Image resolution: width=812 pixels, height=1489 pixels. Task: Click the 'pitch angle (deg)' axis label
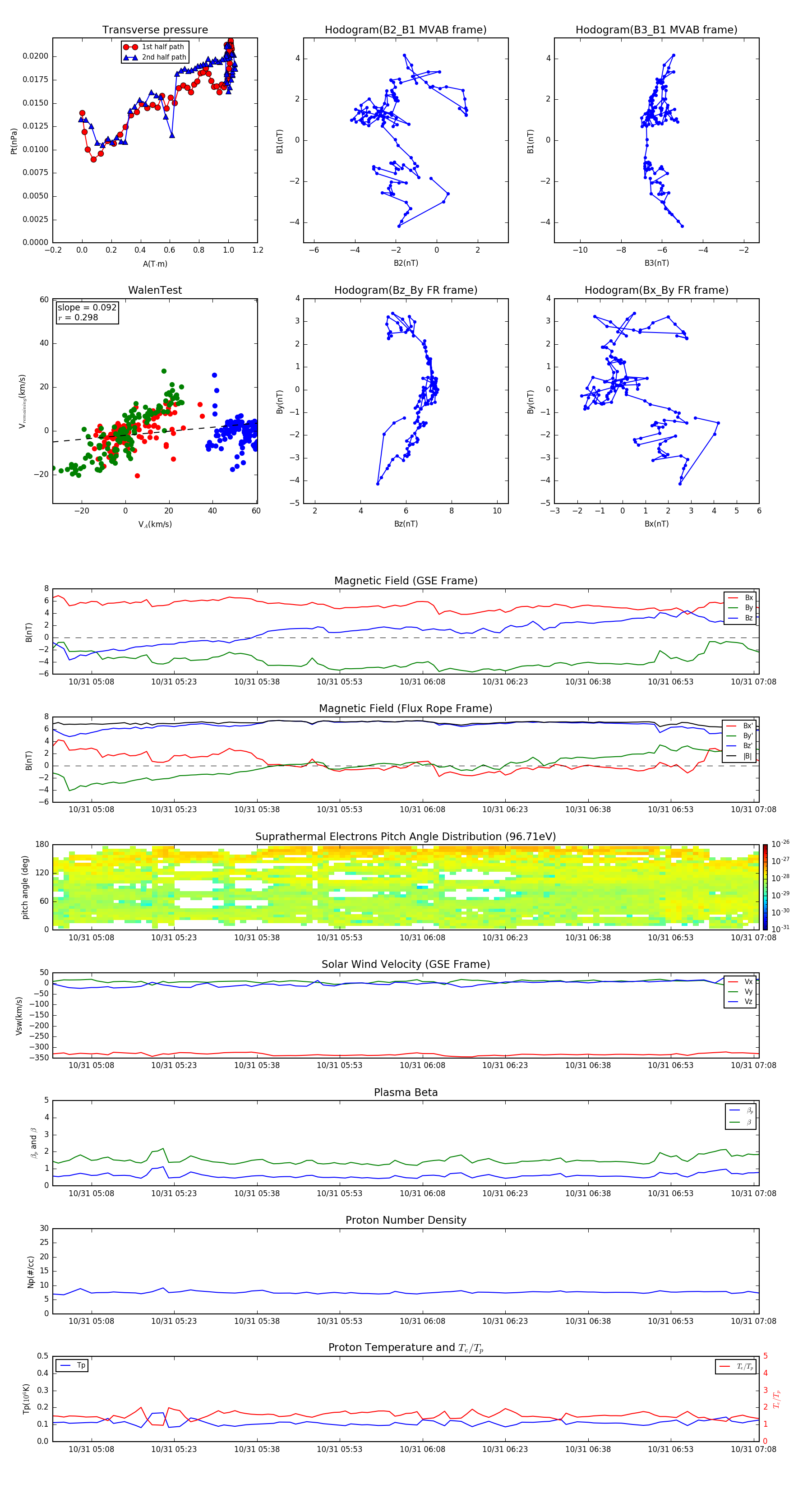coord(25,887)
